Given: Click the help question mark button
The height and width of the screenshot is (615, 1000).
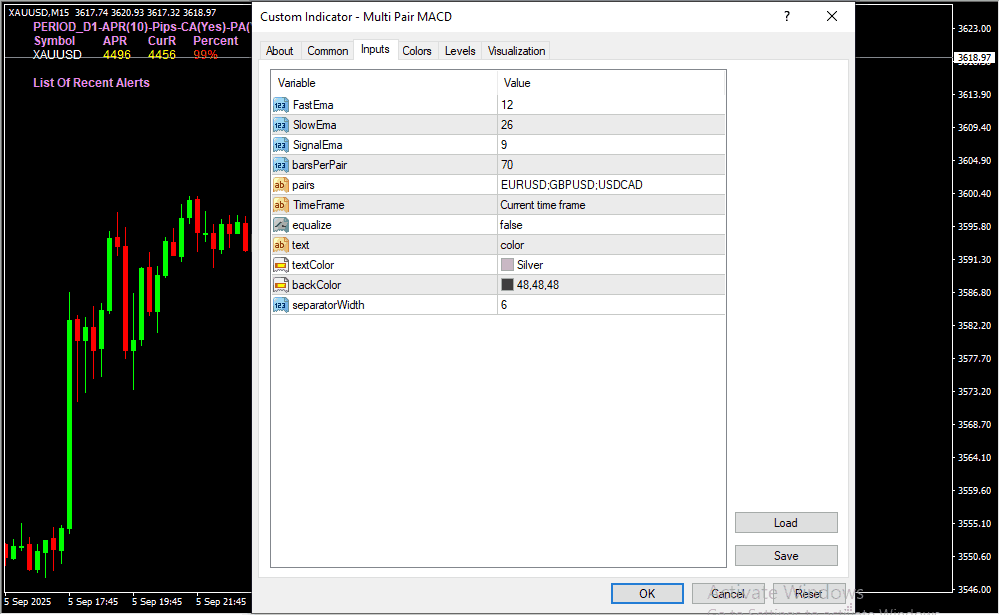Looking at the screenshot, I should click(x=786, y=17).
